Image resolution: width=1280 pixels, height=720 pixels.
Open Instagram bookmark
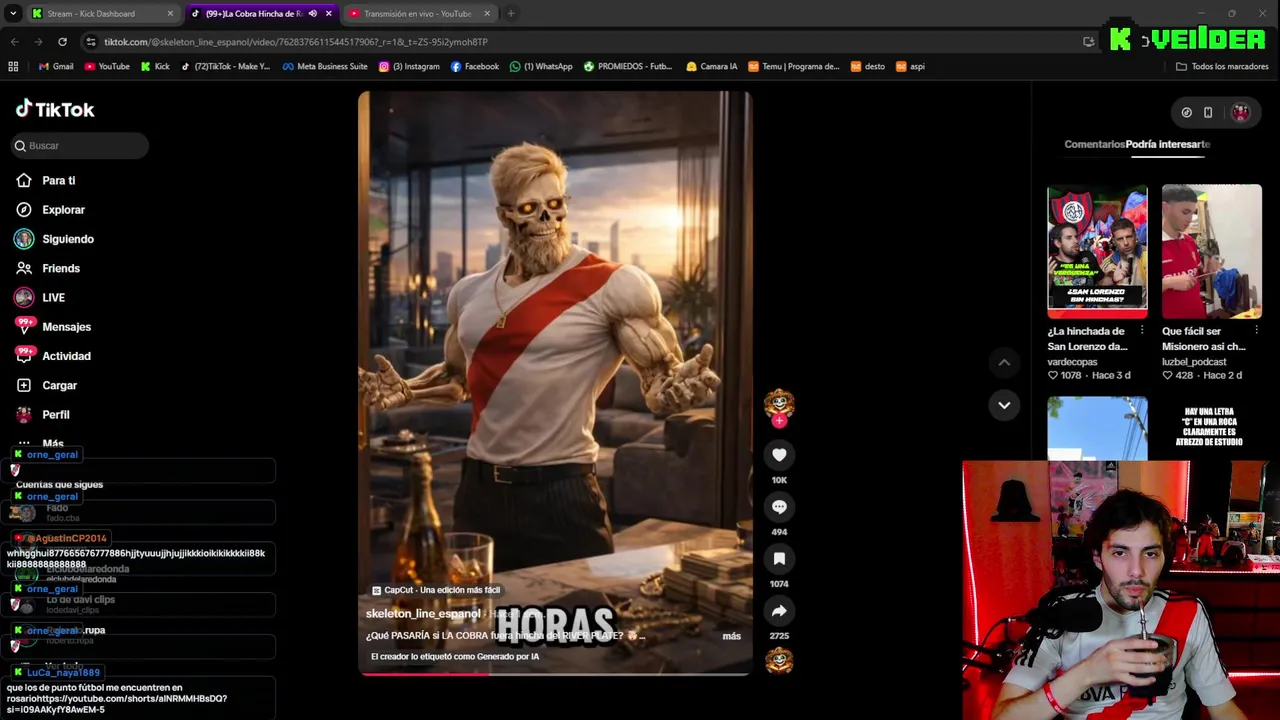409,67
